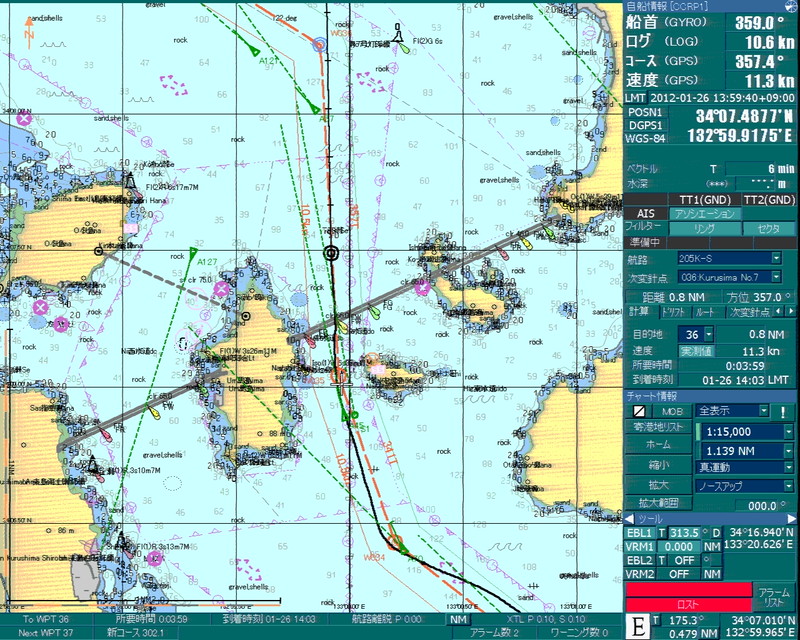Click the E cursor mode icon

tap(637, 627)
